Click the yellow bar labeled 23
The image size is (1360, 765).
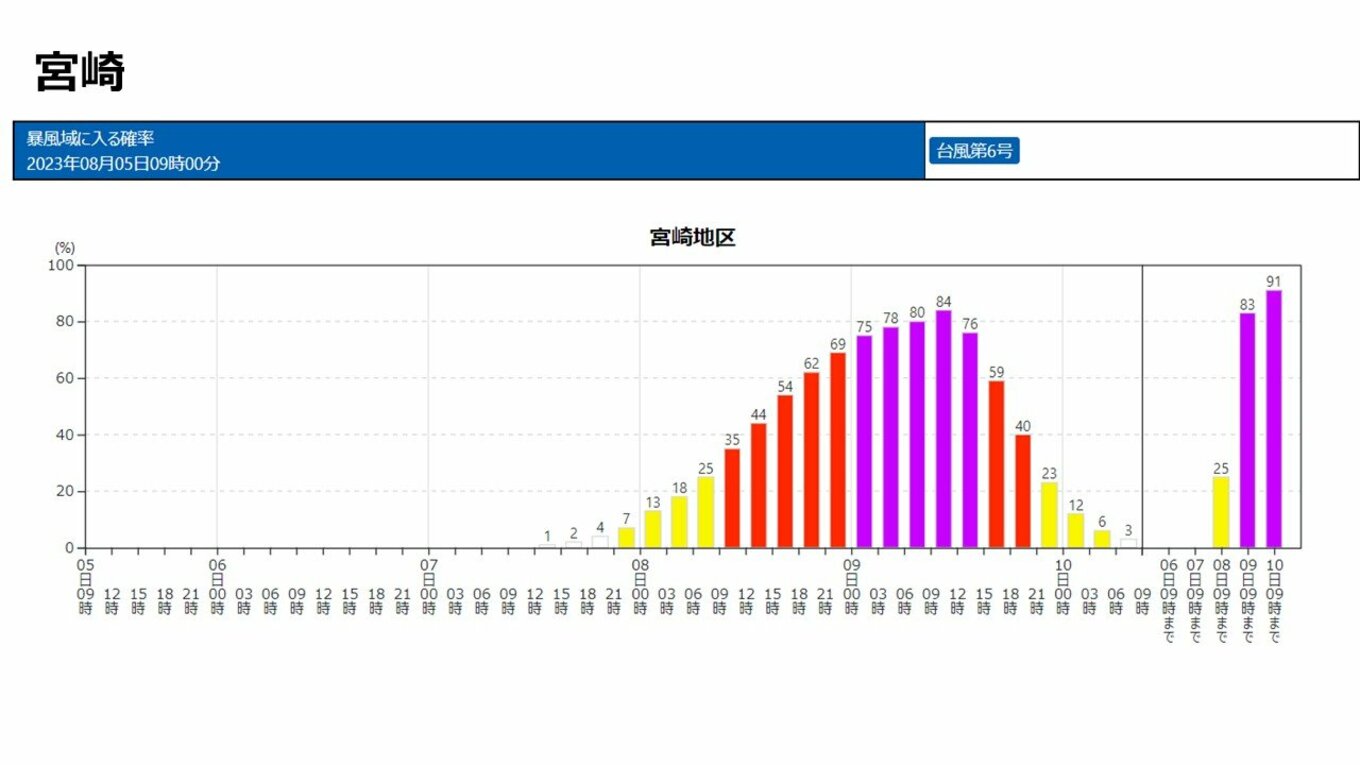[1049, 515]
